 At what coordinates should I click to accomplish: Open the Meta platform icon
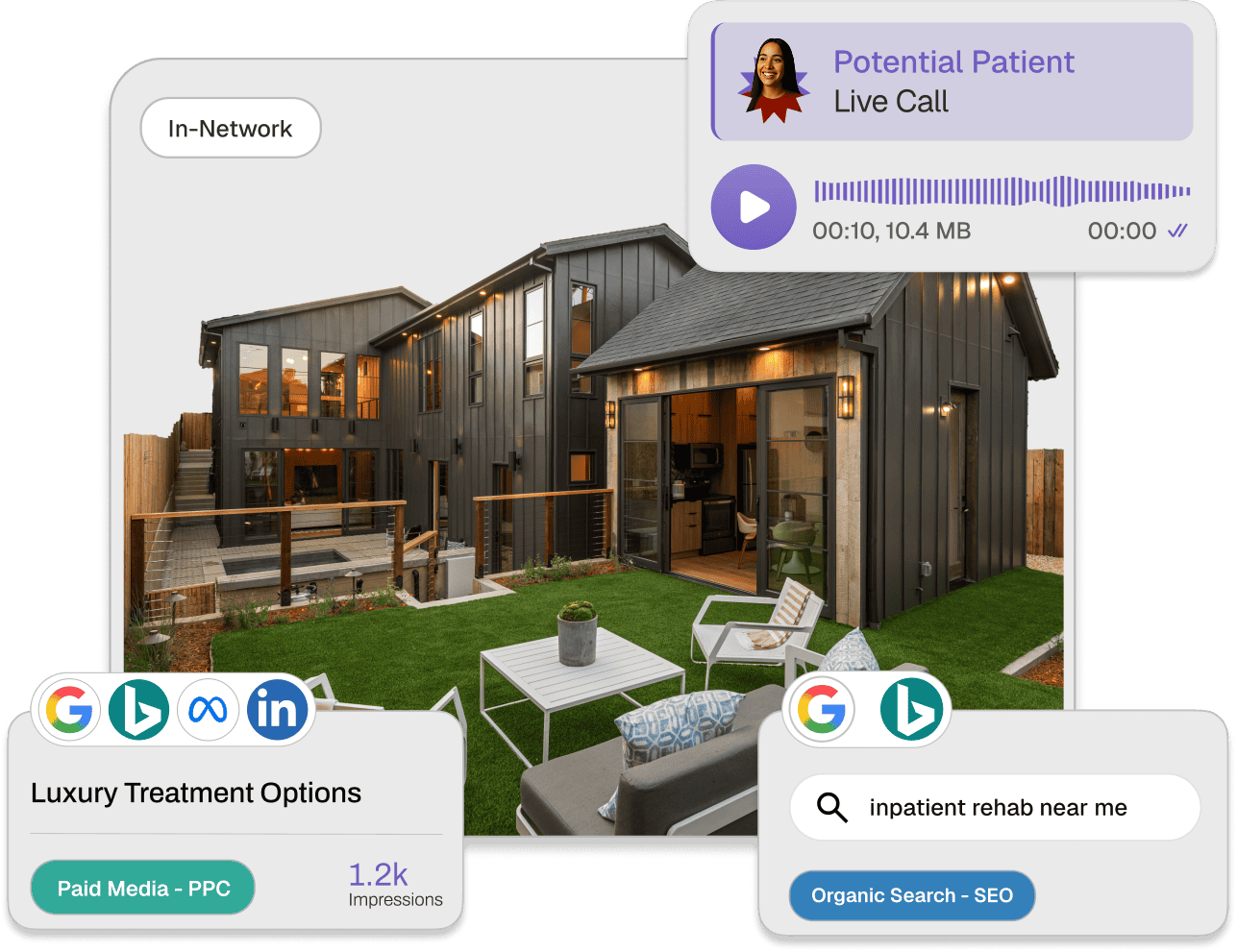(209, 709)
